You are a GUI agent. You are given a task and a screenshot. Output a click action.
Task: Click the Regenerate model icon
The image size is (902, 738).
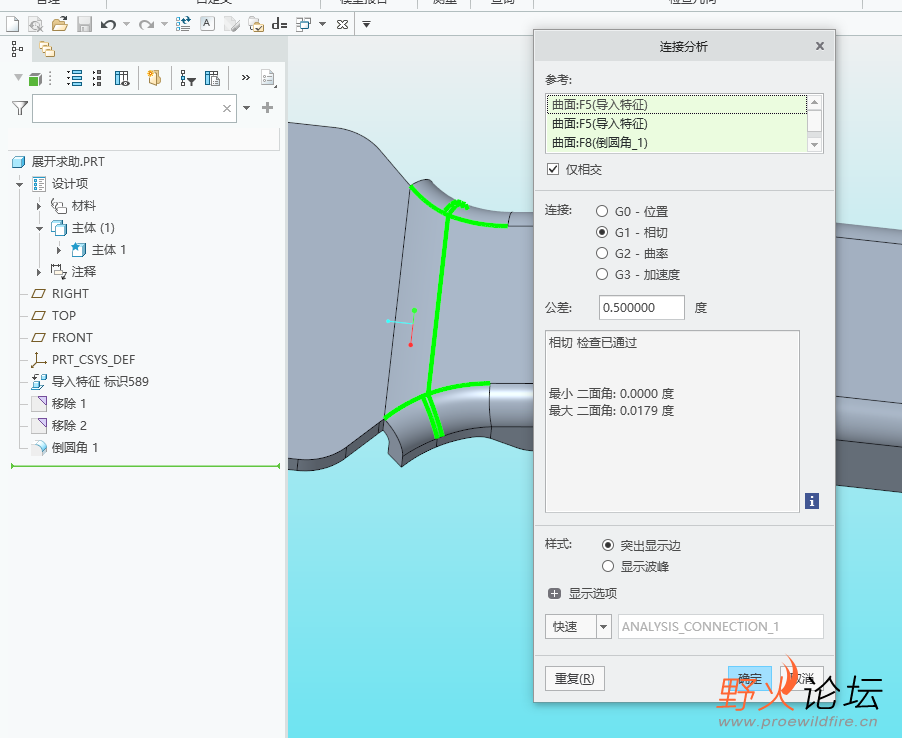click(x=183, y=23)
